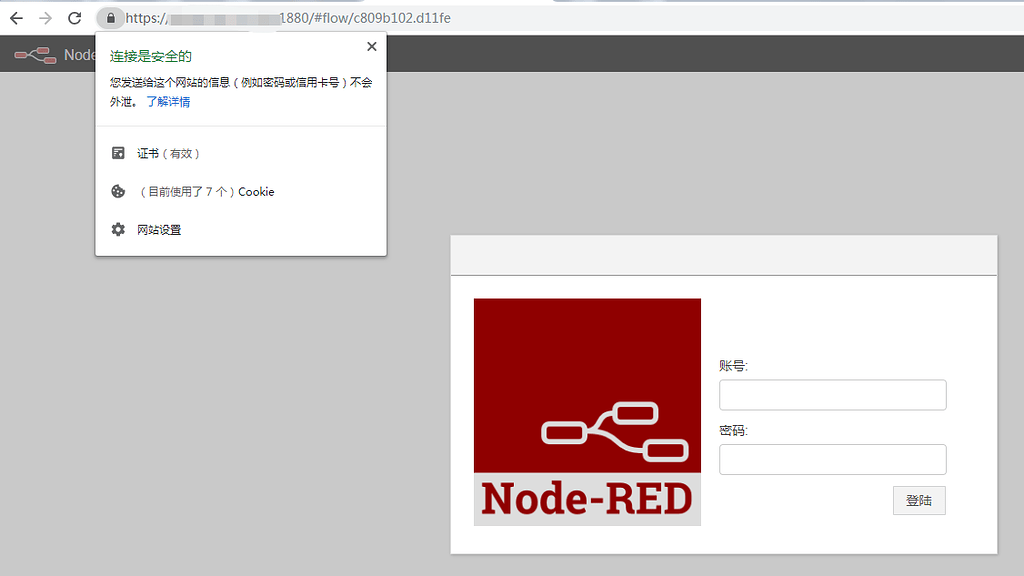This screenshot has height=576, width=1024.
Task: Click the 账号: label text
Action: (733, 366)
